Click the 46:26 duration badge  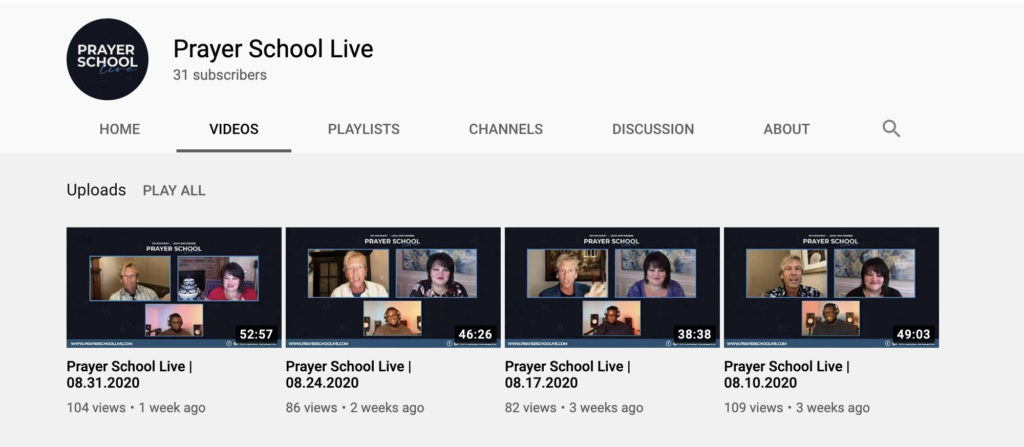(475, 335)
